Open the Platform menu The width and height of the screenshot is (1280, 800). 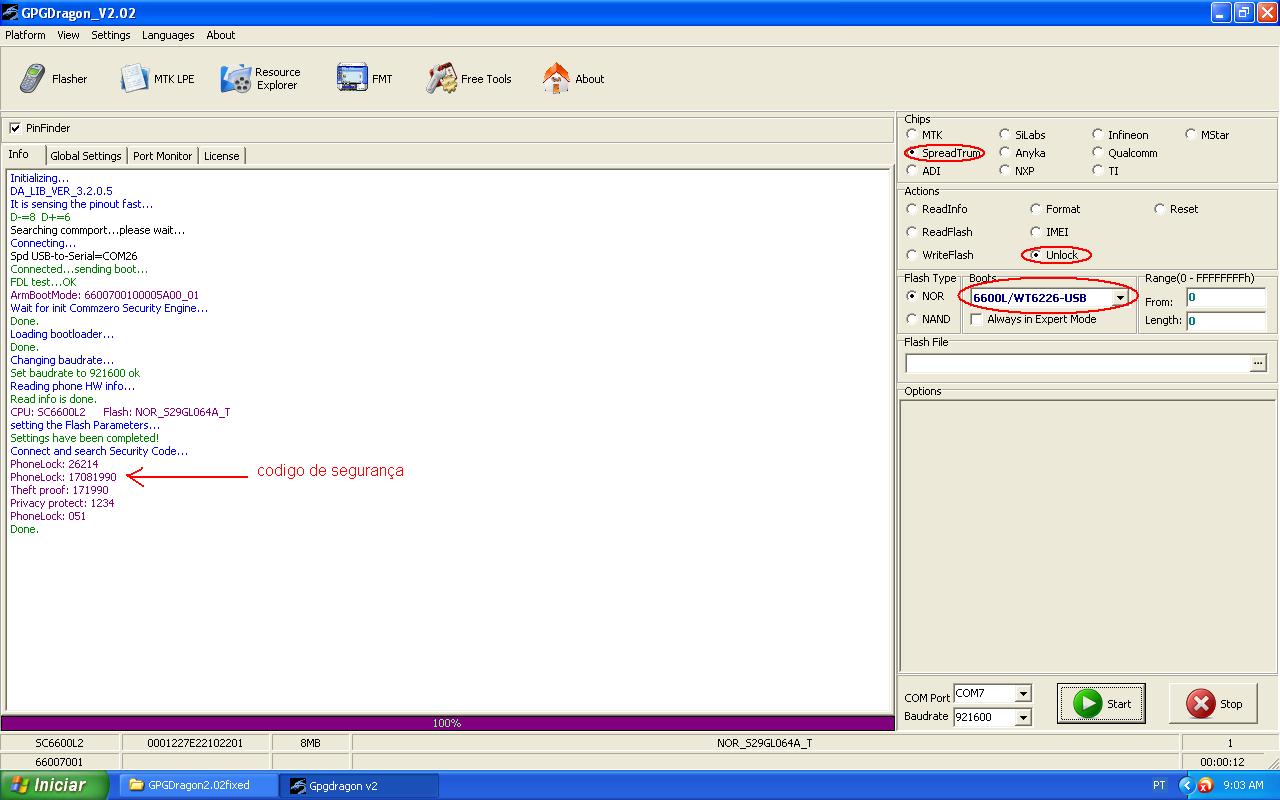25,35
